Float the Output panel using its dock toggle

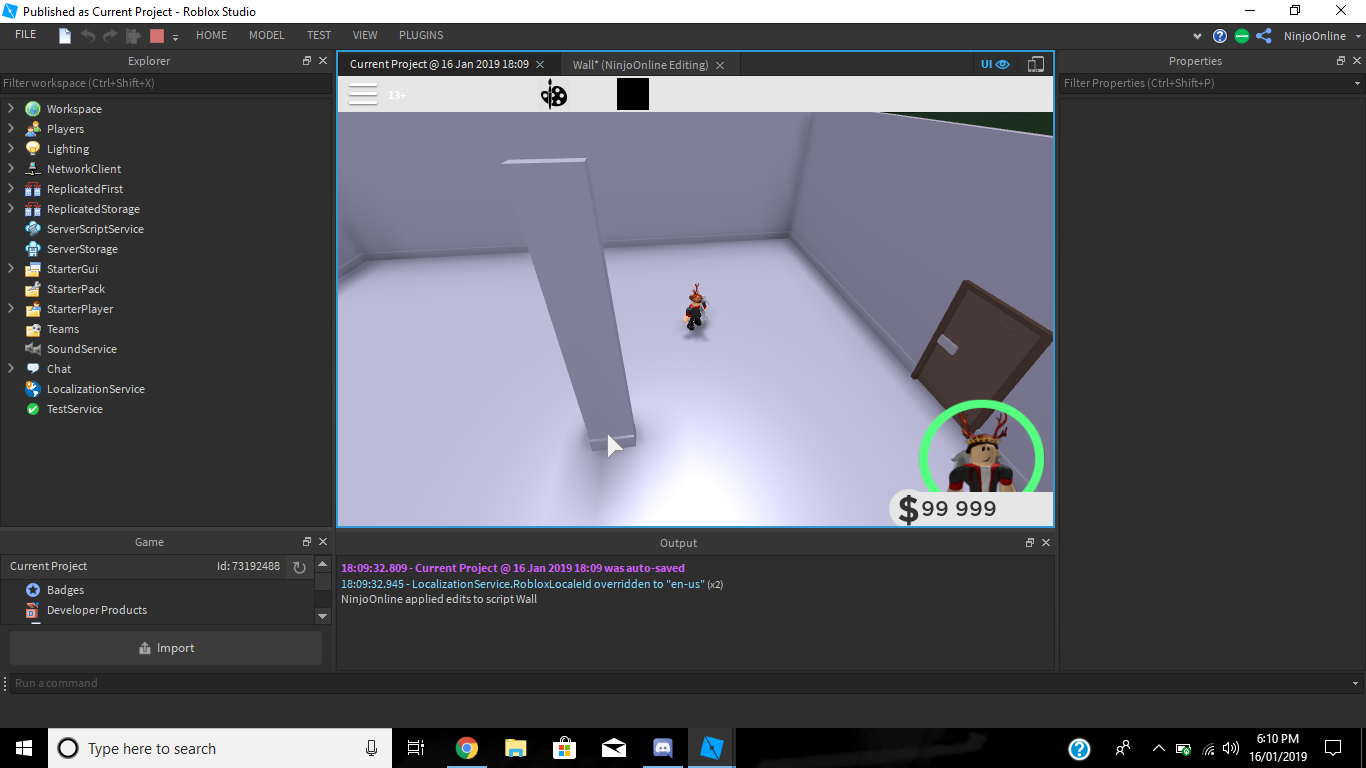pyautogui.click(x=1029, y=542)
